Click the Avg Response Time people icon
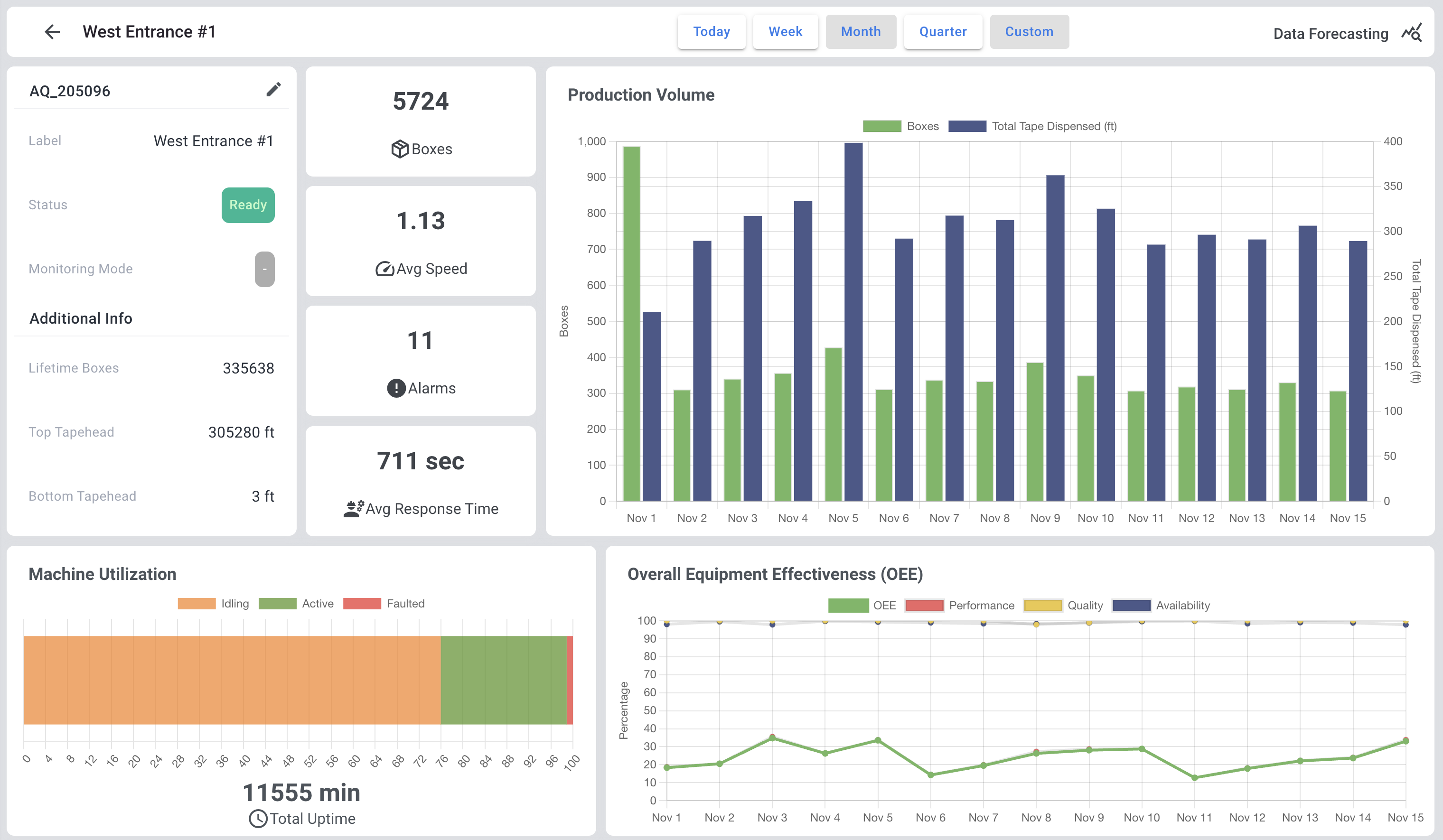Viewport: 1443px width, 840px height. pyautogui.click(x=353, y=508)
